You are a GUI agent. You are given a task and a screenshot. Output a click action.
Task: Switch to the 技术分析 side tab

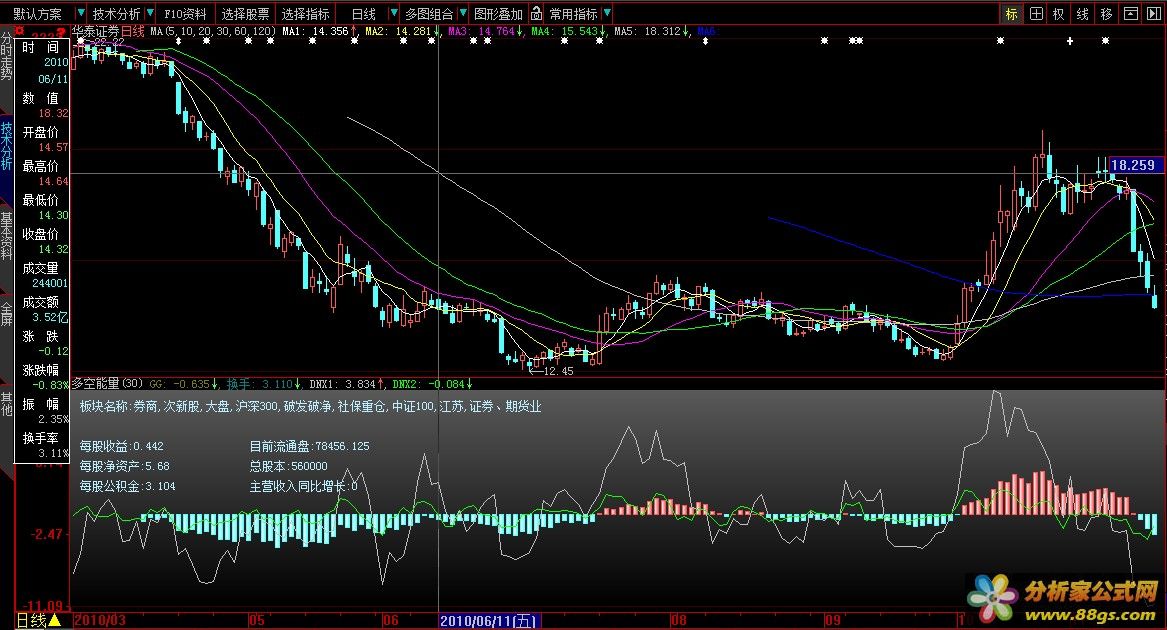pos(7,147)
